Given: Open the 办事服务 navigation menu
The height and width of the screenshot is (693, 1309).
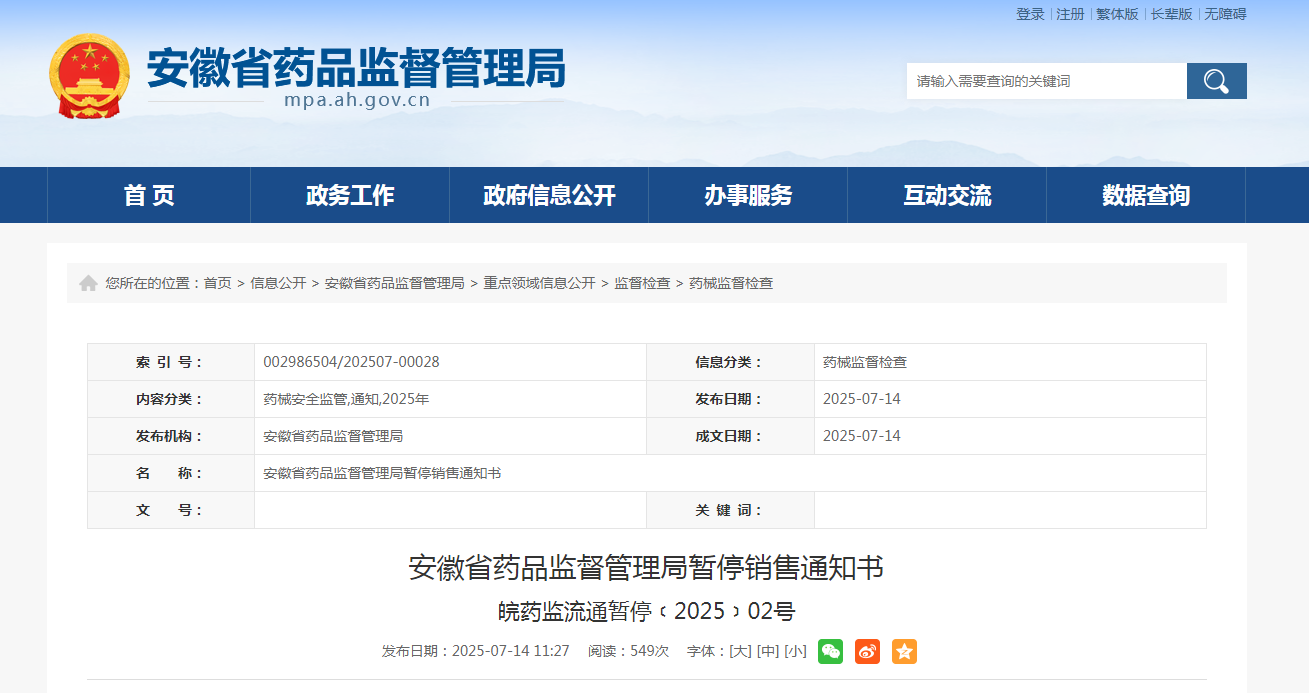Looking at the screenshot, I should click(748, 195).
